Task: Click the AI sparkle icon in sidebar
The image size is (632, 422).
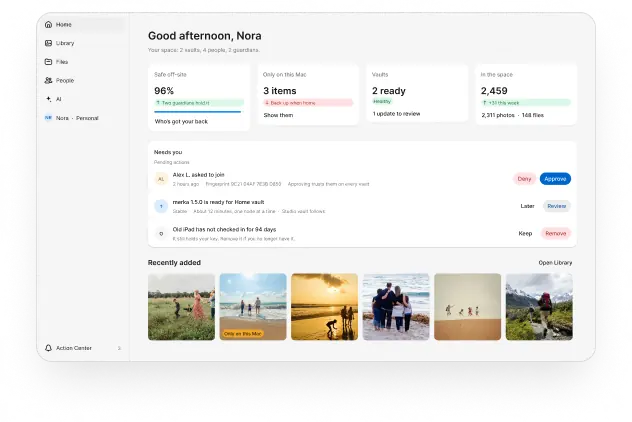Action: click(48, 99)
